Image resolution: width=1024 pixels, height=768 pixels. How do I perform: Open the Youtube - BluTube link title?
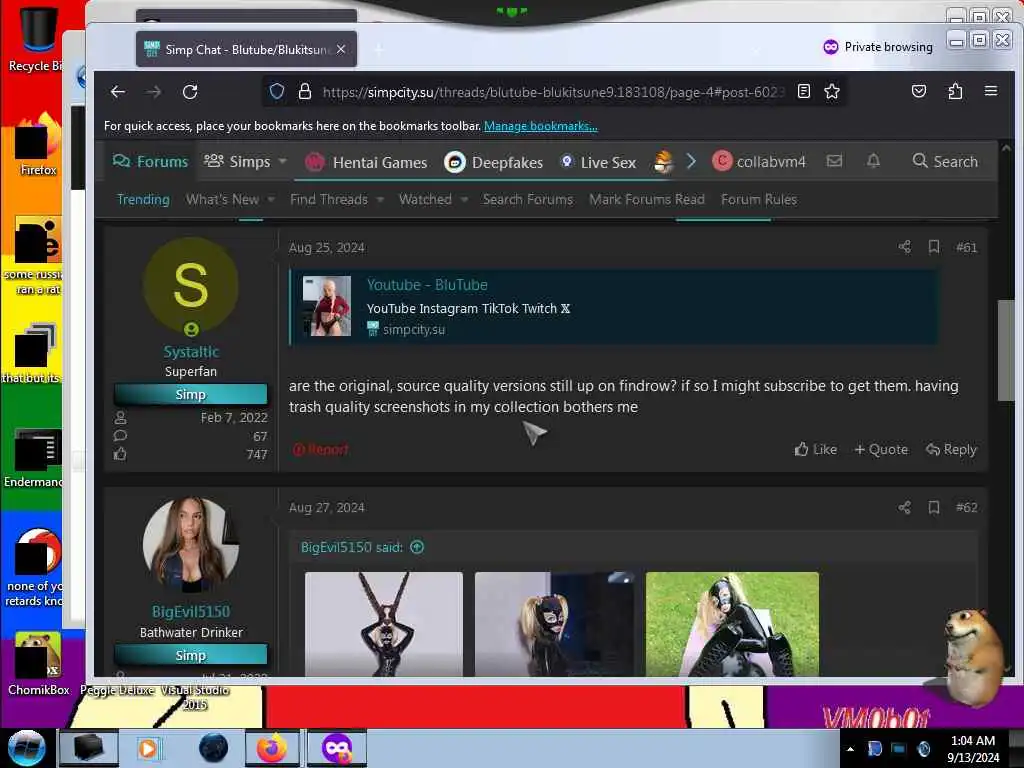[427, 285]
